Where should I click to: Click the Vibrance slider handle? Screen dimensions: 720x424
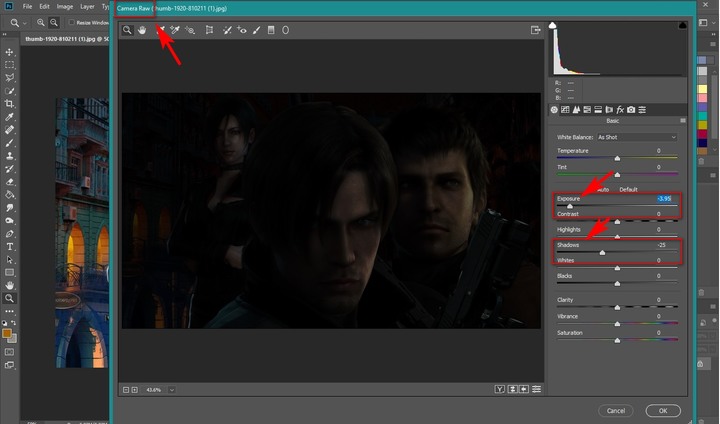point(617,324)
